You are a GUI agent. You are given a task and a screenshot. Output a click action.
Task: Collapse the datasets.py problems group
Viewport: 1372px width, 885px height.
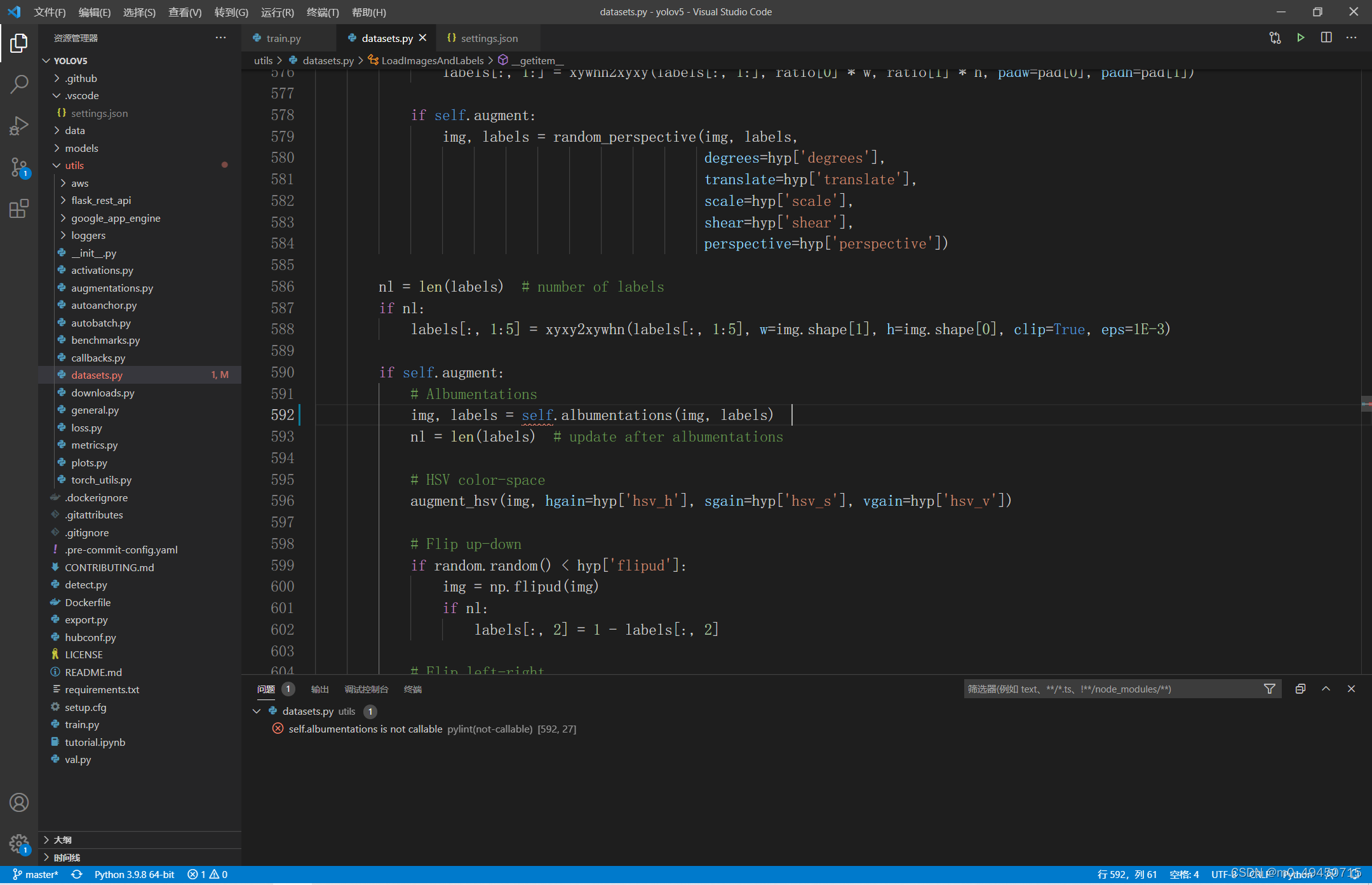tap(257, 711)
